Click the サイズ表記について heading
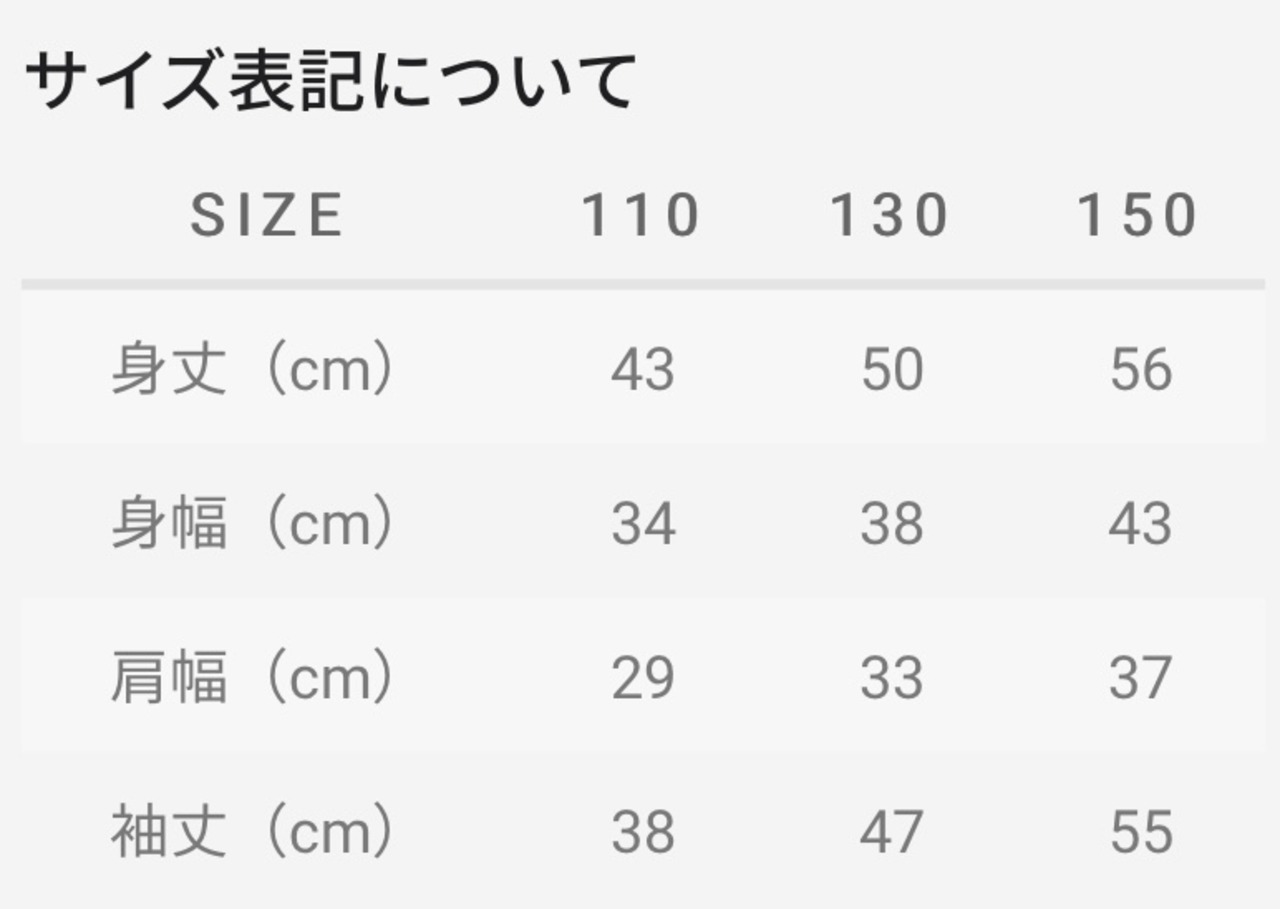The image size is (1280, 909). tap(330, 81)
